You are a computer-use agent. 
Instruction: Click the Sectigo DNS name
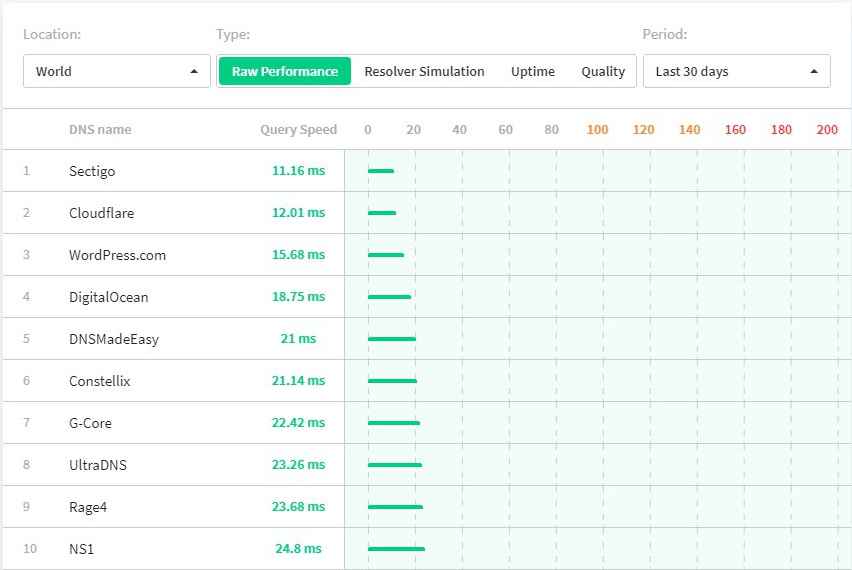click(x=92, y=171)
